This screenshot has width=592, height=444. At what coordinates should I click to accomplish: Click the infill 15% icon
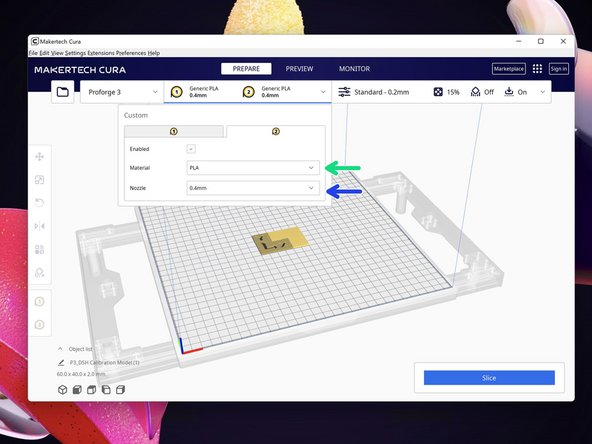pos(438,92)
